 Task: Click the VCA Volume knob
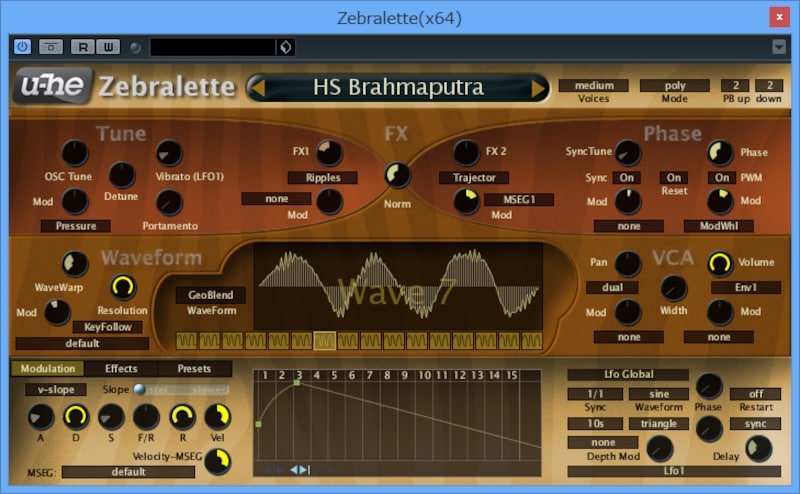point(720,263)
